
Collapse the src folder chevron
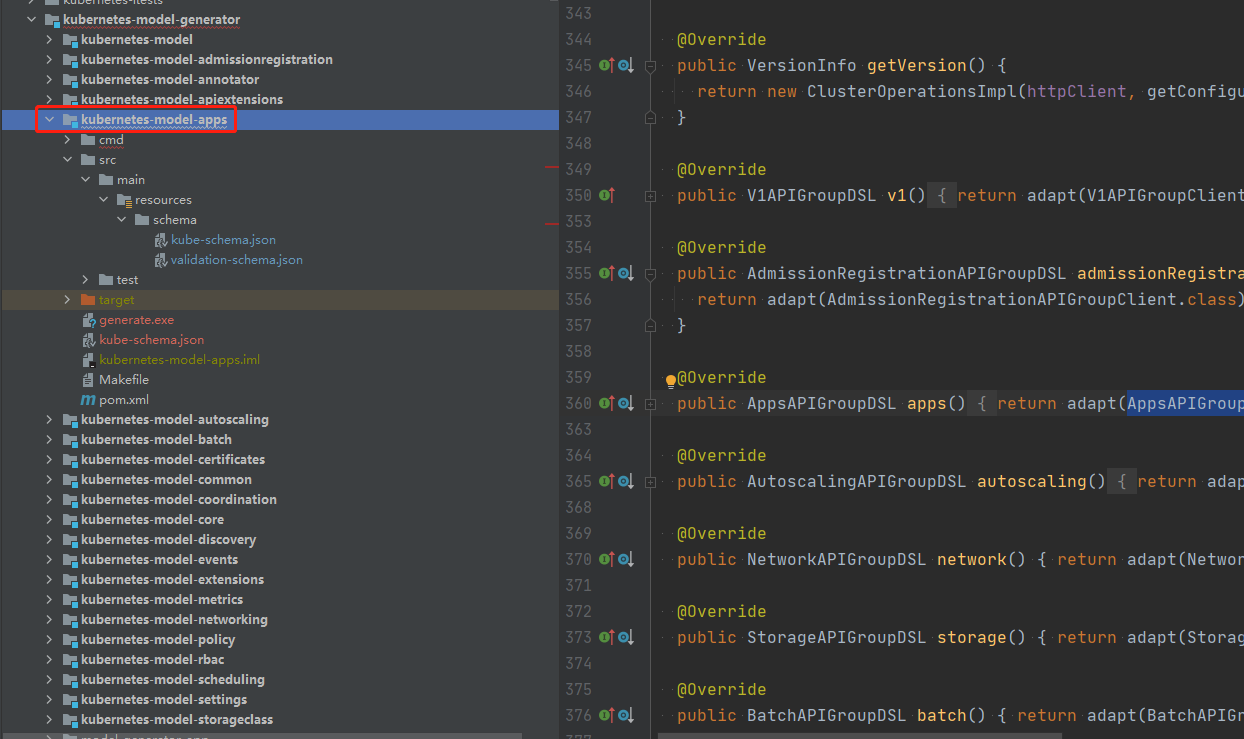(x=68, y=159)
